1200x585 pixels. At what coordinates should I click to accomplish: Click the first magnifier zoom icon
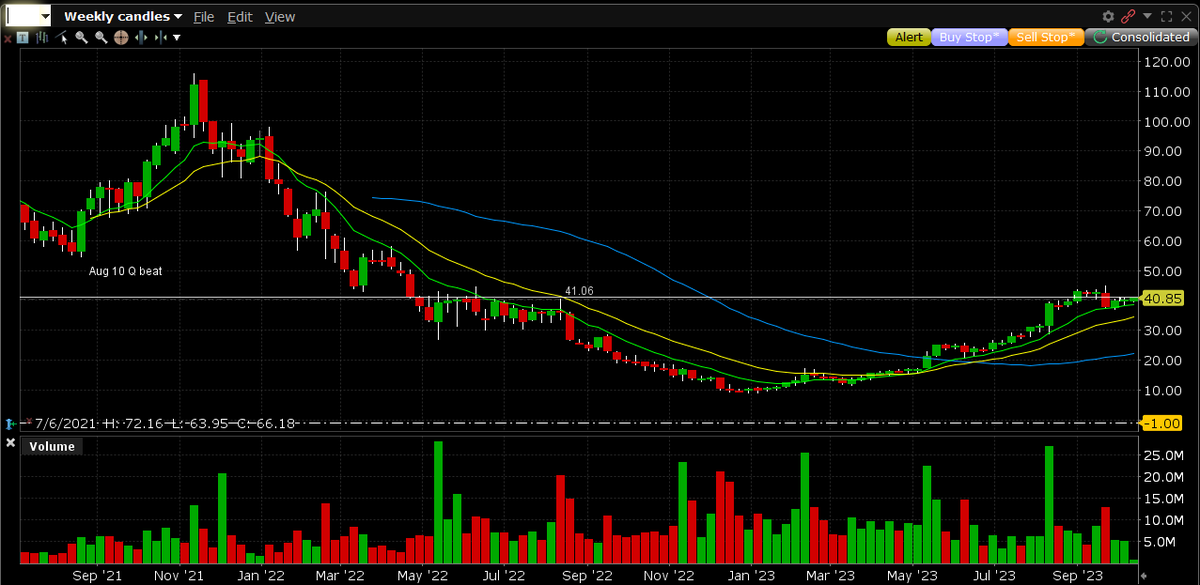pos(81,37)
